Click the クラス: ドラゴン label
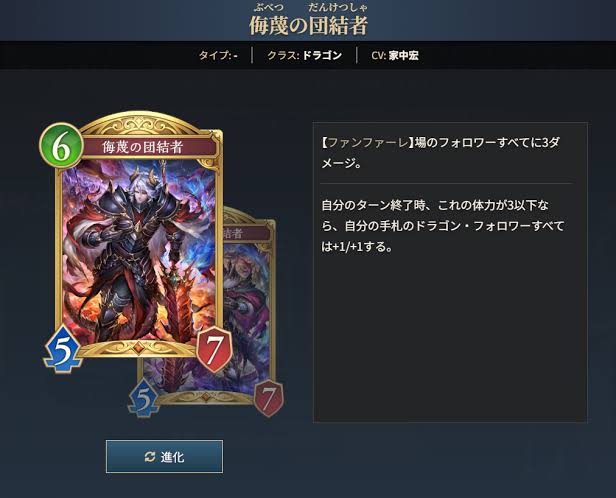616x498 pixels. coord(304,55)
